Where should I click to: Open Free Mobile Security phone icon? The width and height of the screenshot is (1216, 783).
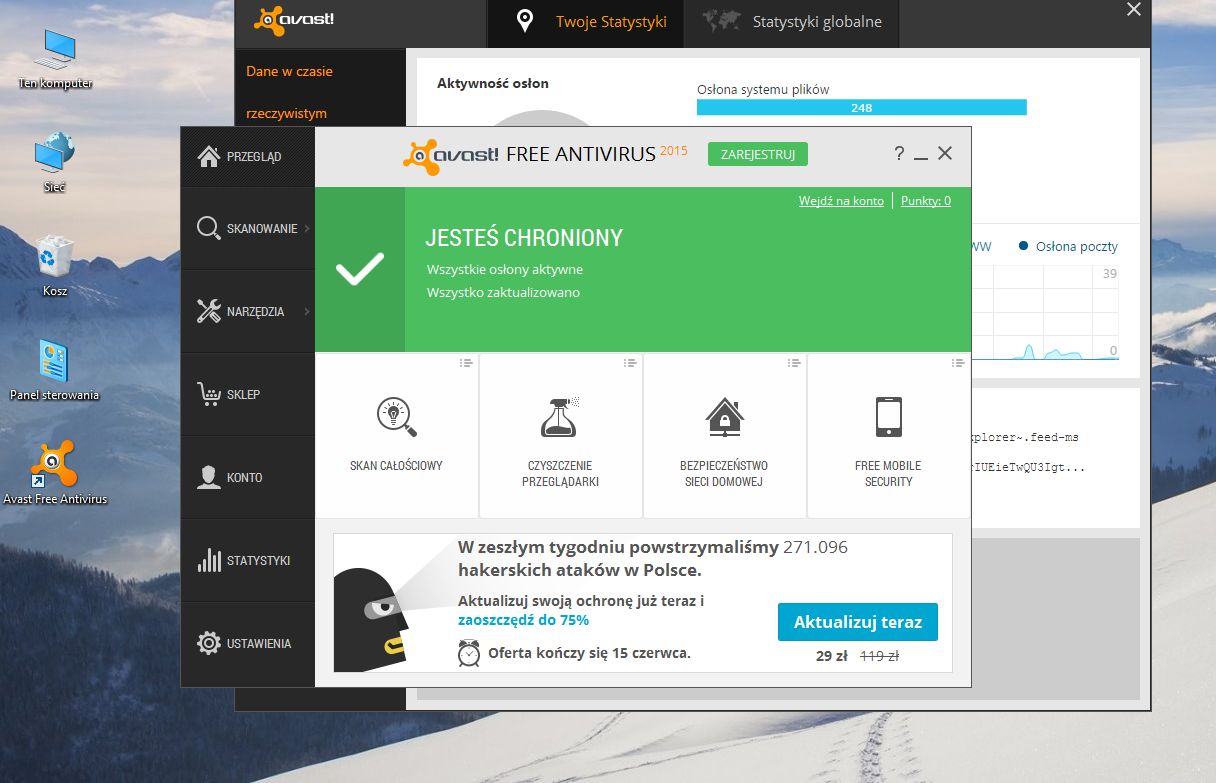pos(888,417)
